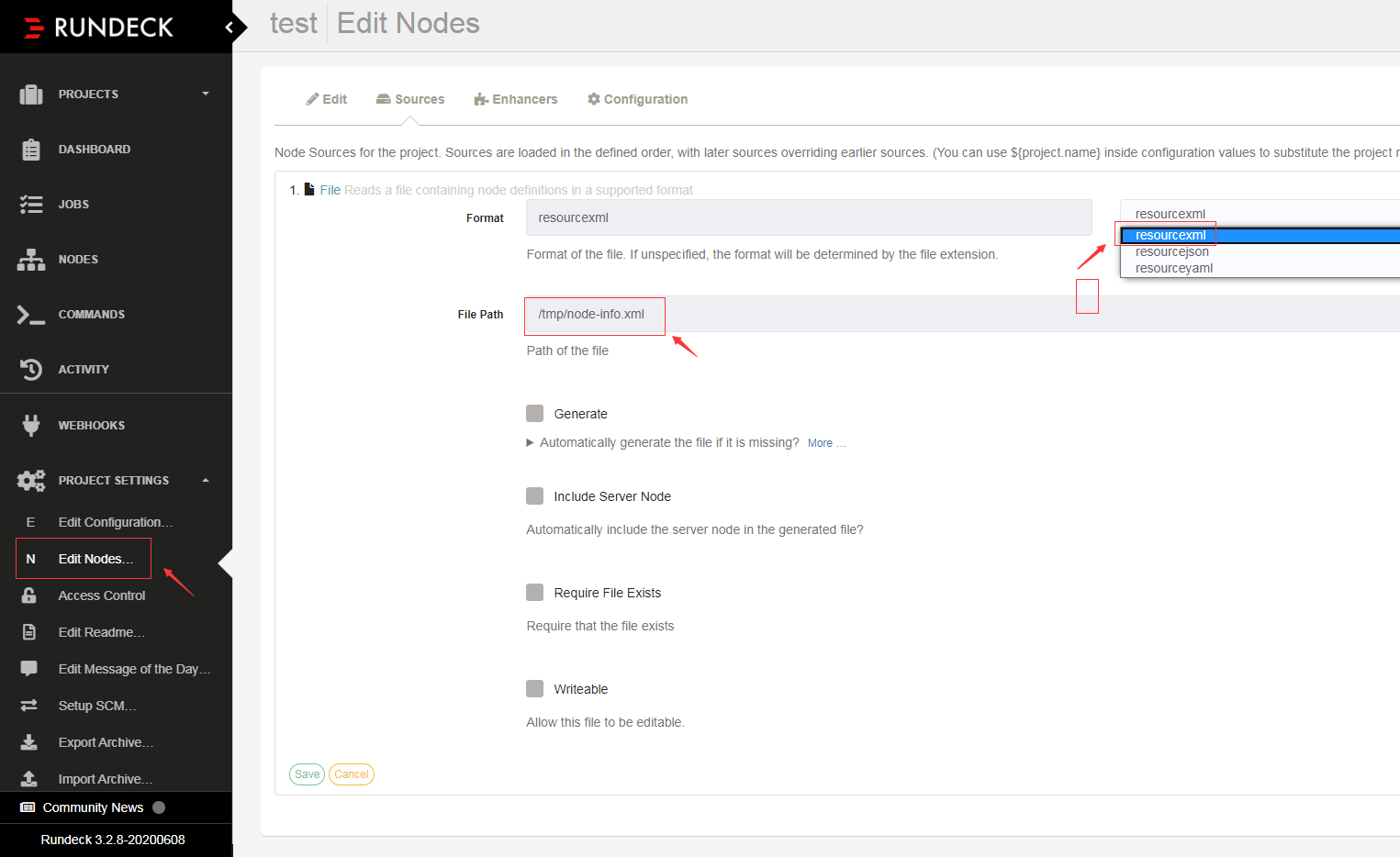Image resolution: width=1400 pixels, height=857 pixels.
Task: Switch to the Enhancers tab
Action: point(516,99)
